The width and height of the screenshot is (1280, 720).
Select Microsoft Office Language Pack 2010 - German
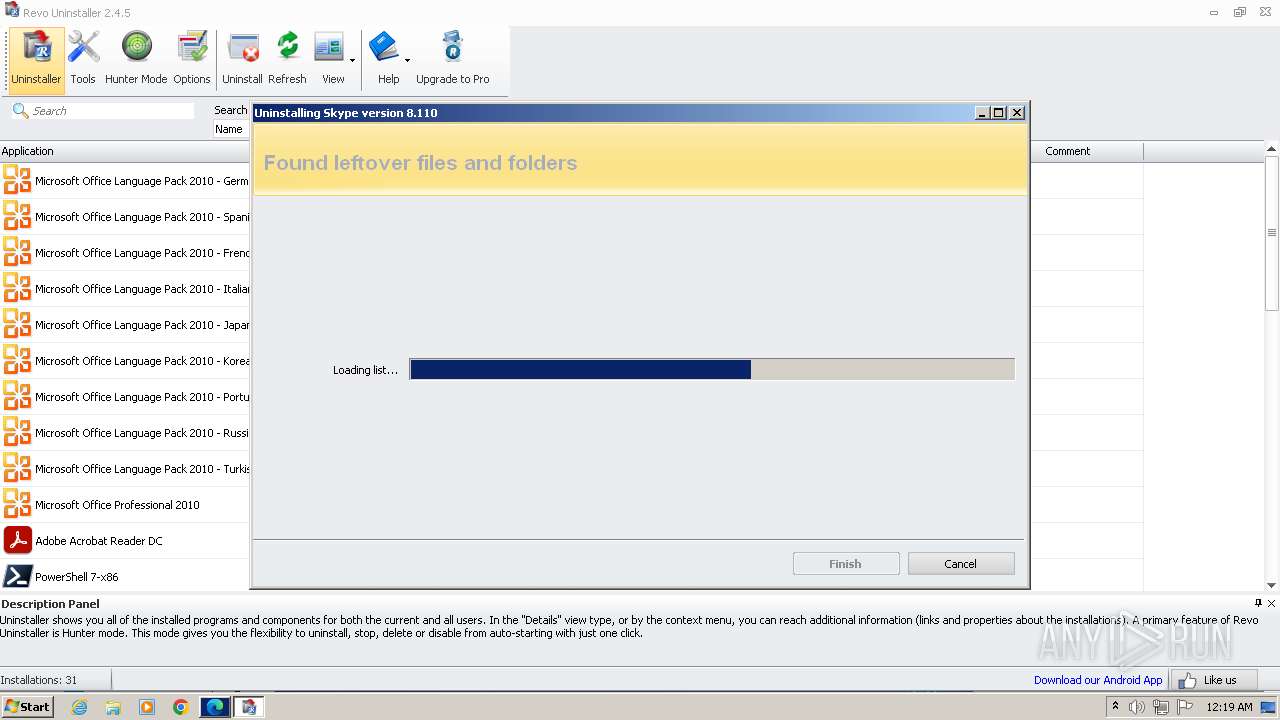coord(125,181)
